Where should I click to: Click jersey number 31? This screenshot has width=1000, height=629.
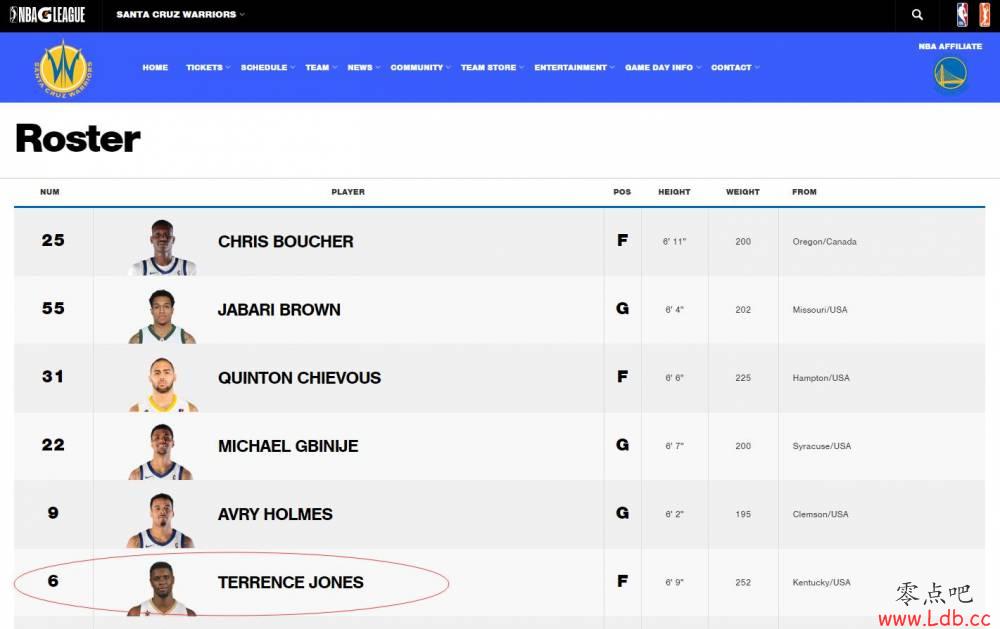[x=53, y=377]
